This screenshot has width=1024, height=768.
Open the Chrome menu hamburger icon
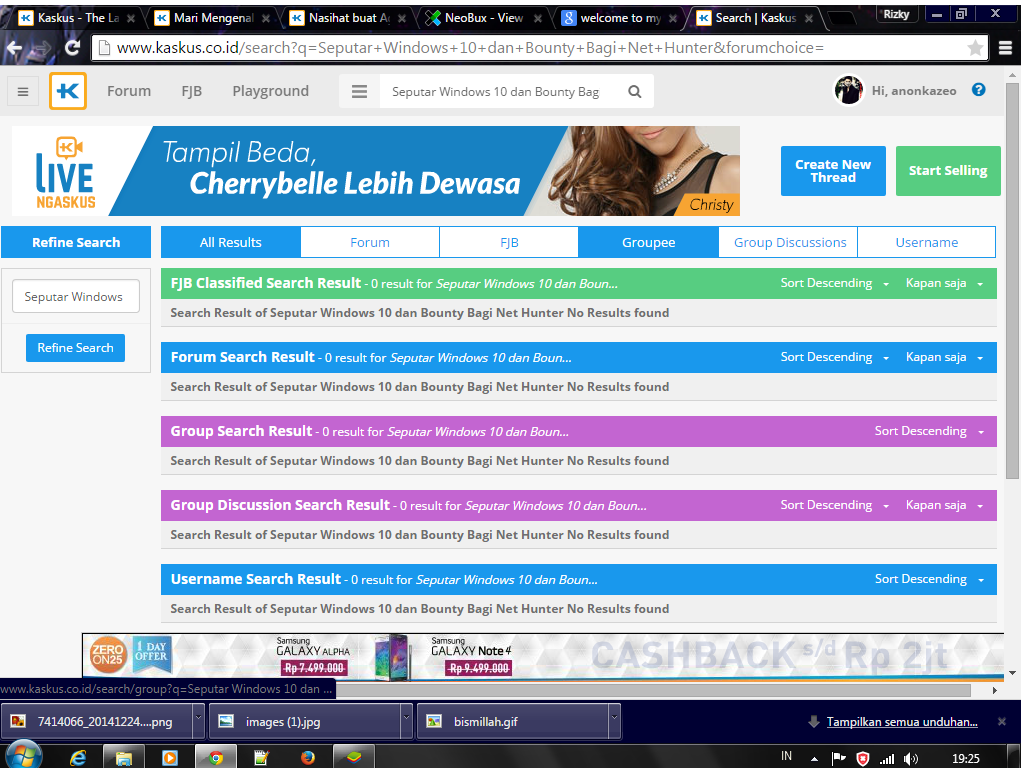tap(1006, 48)
